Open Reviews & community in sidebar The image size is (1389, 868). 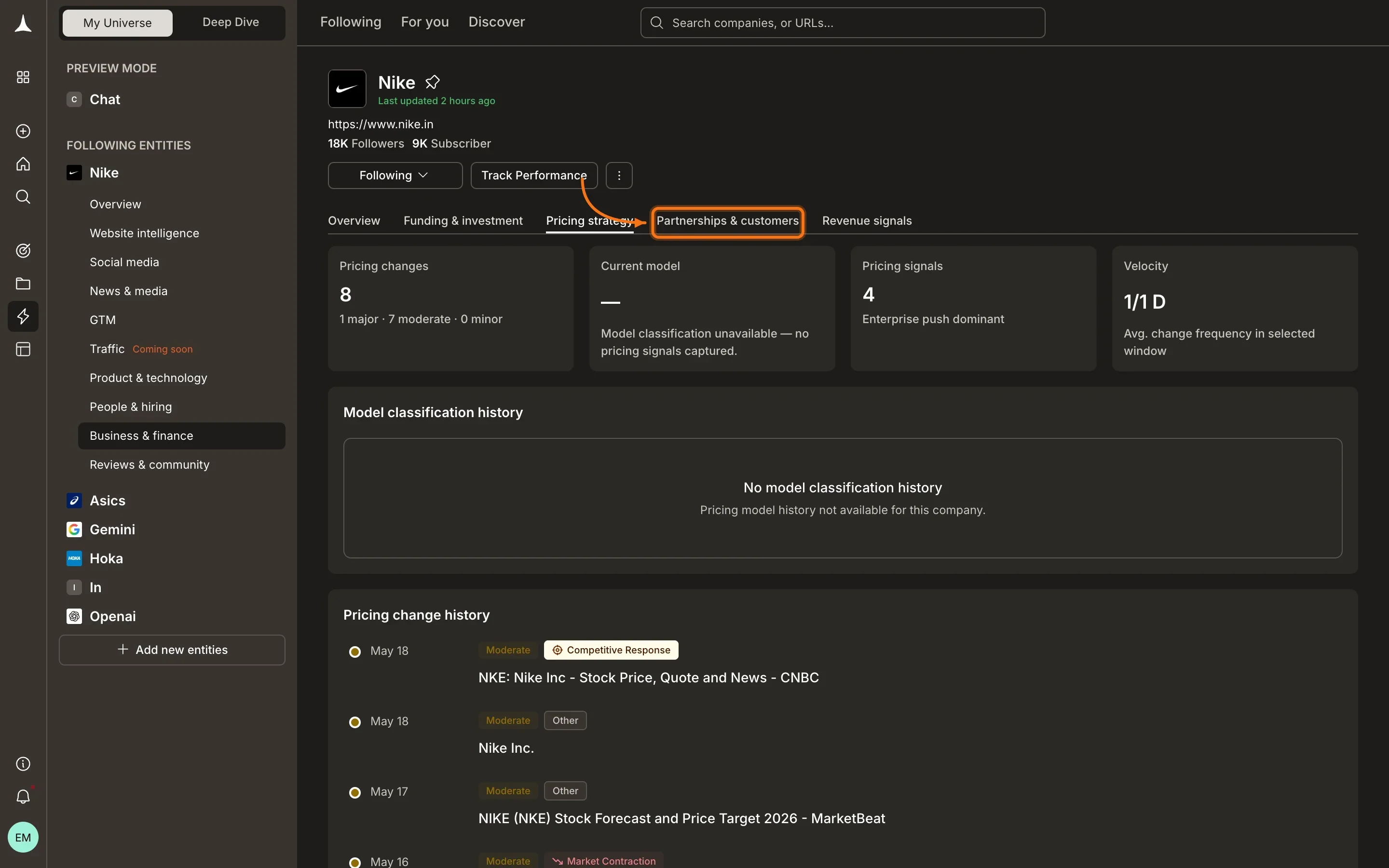(x=149, y=464)
